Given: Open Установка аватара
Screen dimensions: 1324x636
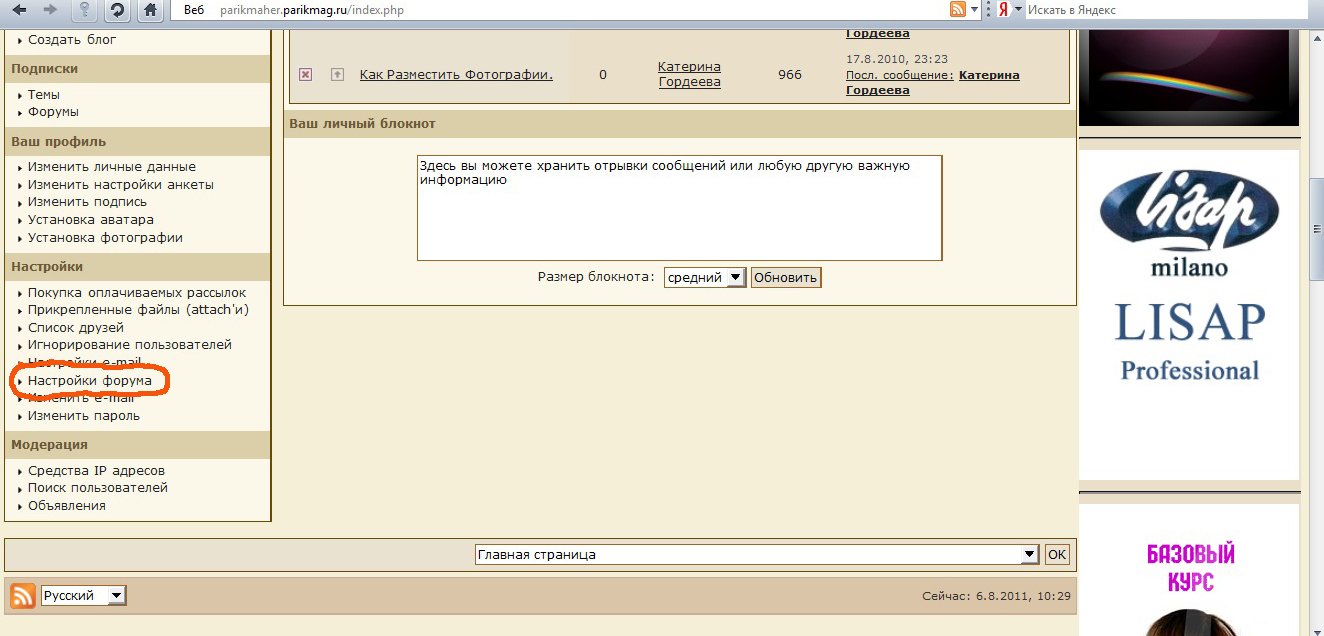Looking at the screenshot, I should 91,220.
